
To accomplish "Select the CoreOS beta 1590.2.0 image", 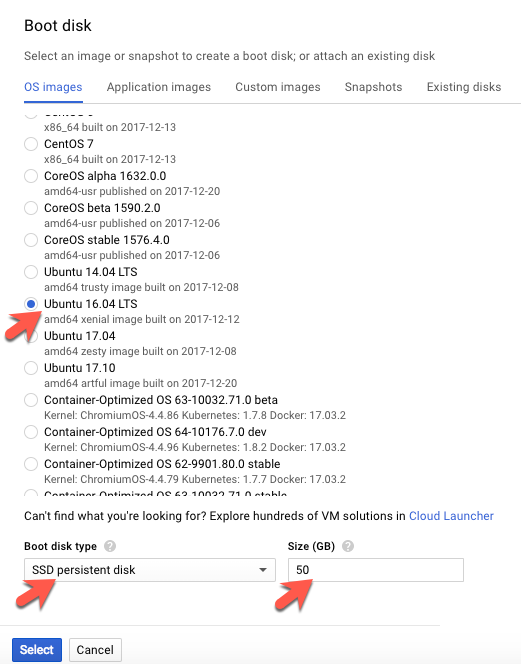I will pos(31,208).
